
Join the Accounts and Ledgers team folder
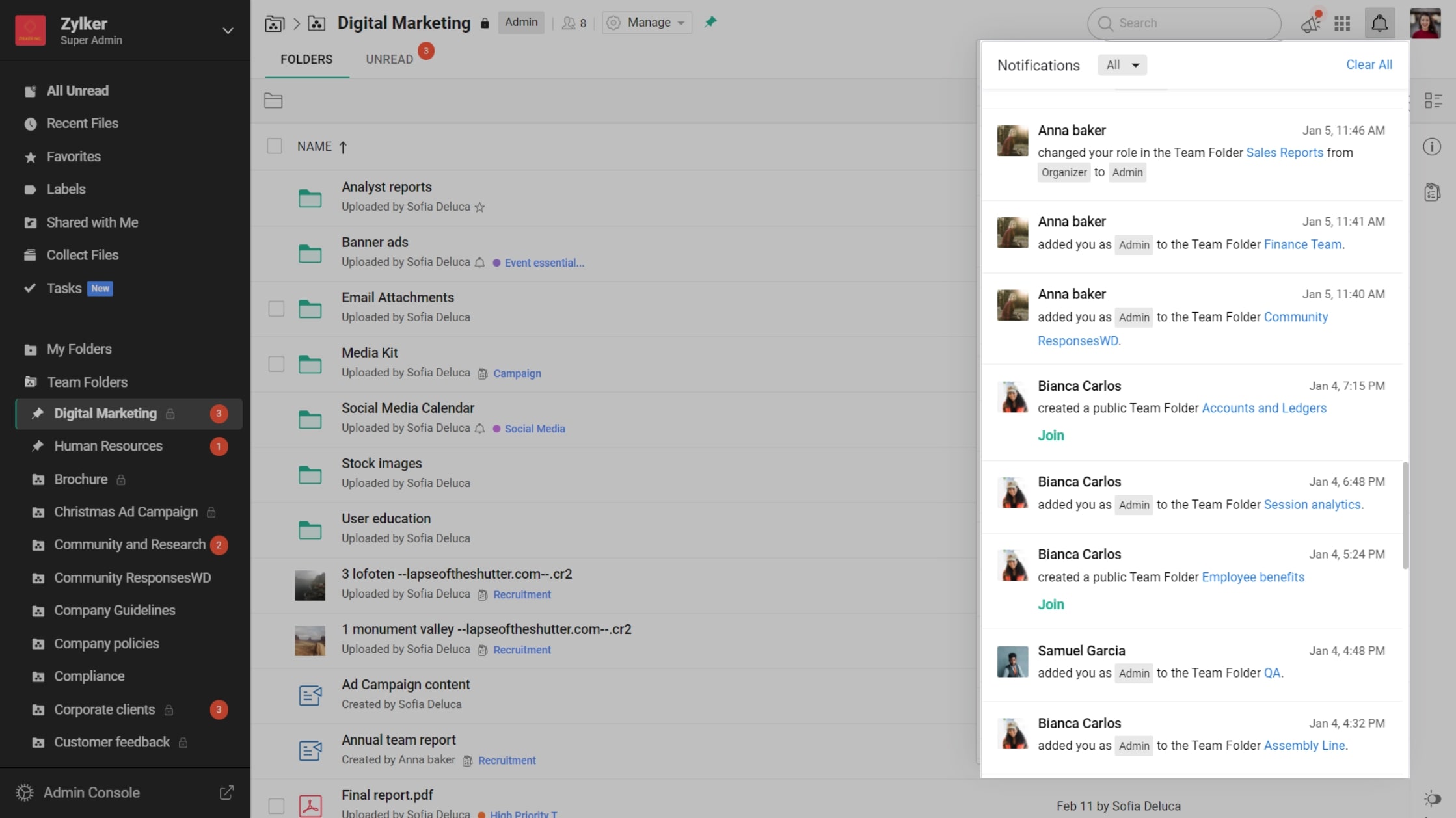(1051, 436)
